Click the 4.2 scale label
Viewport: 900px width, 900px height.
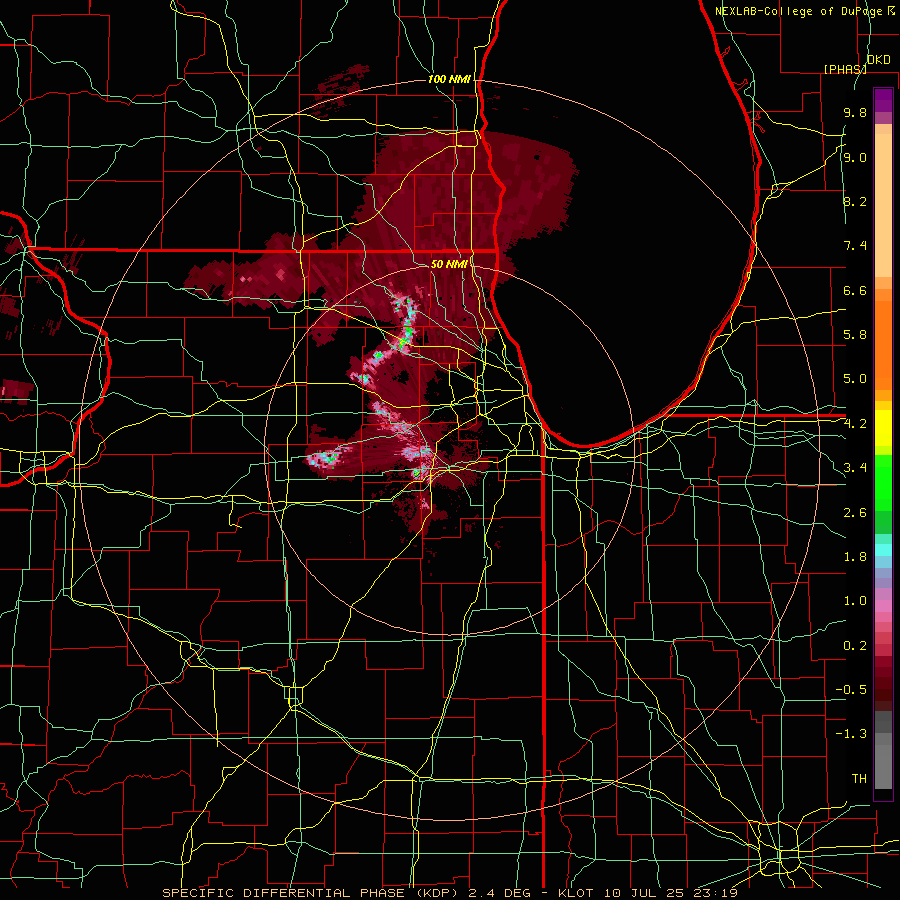tap(855, 424)
